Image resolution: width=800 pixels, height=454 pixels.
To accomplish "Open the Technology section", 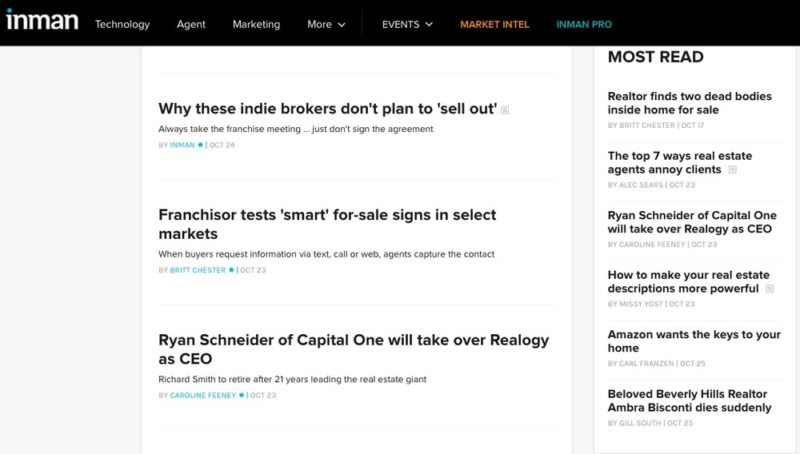I will 122,24.
